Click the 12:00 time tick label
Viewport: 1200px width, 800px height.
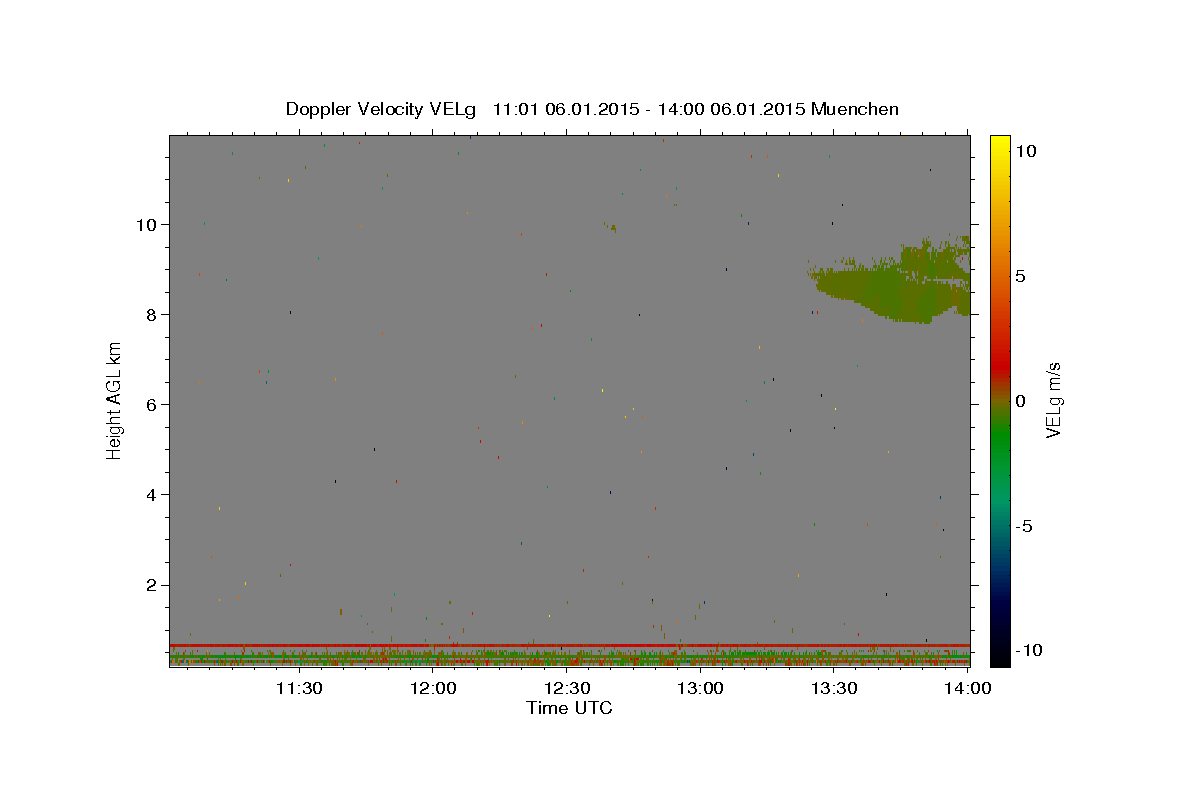coord(433,688)
